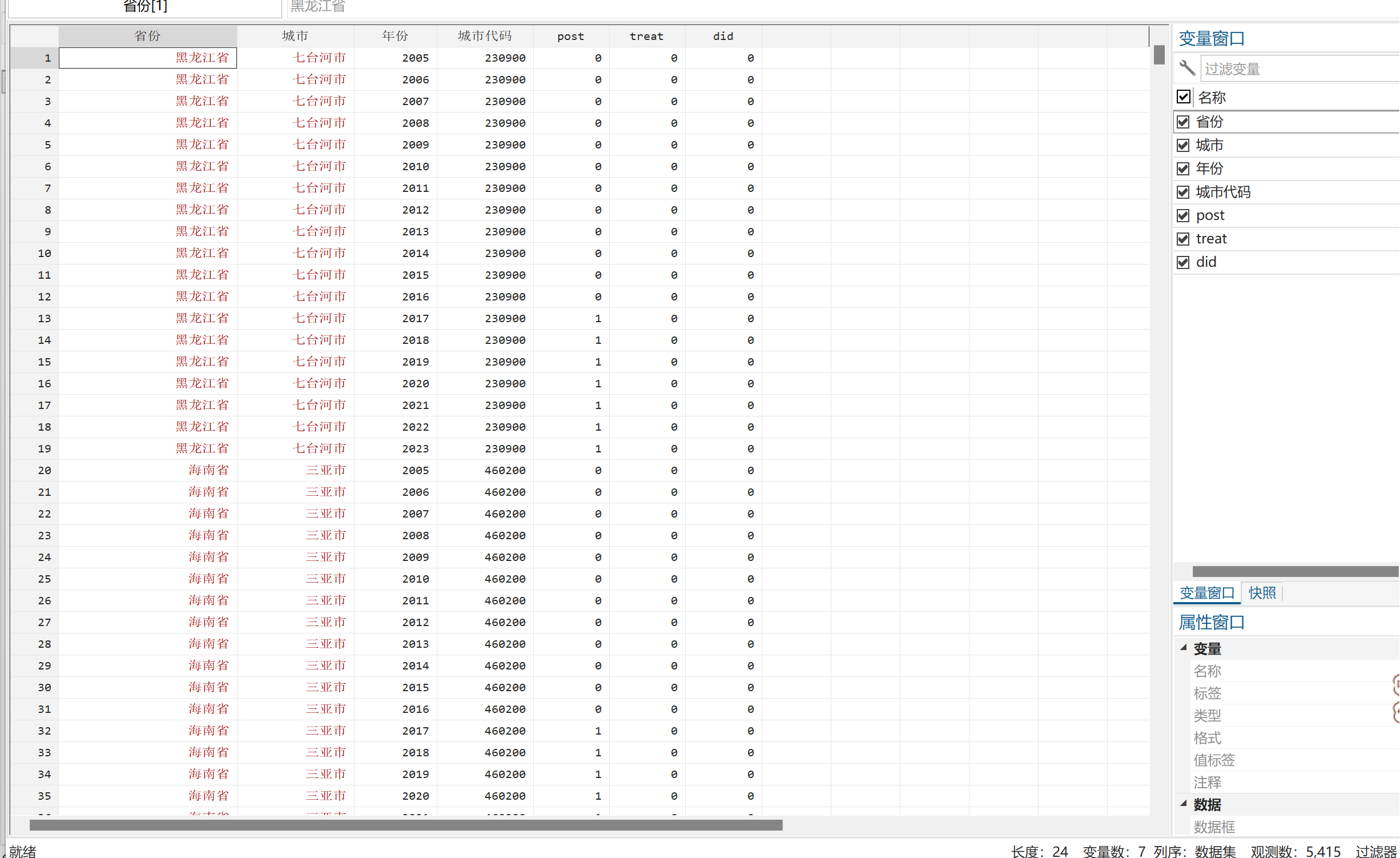Collapse the 数据 properties section
Screen dimensions: 1400x858
pos(1184,803)
